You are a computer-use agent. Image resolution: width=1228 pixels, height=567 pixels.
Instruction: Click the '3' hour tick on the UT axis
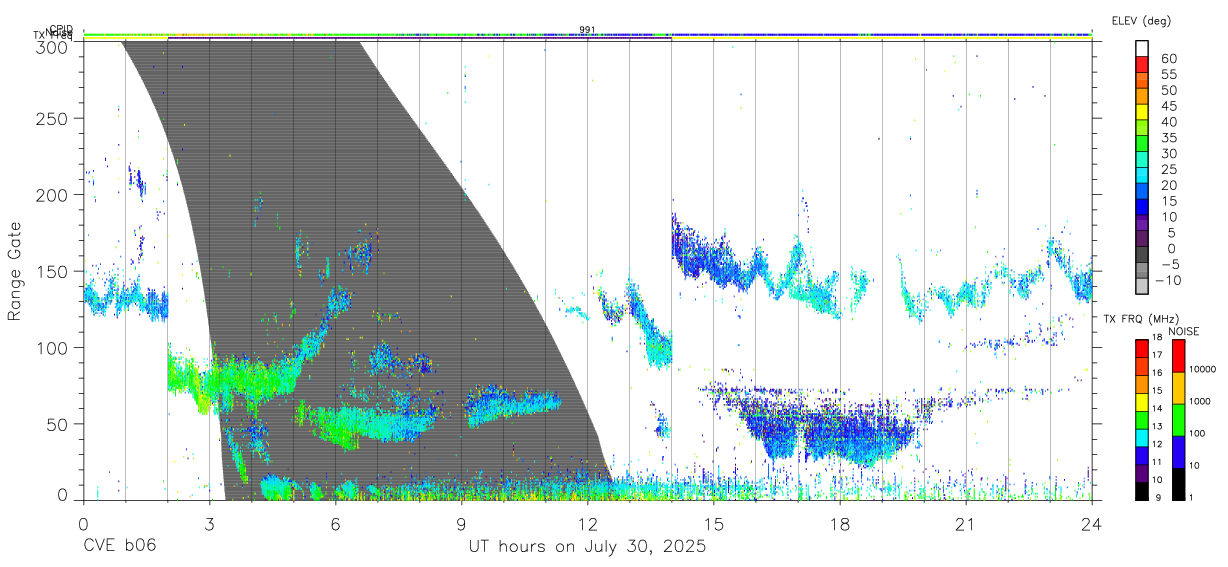pyautogui.click(x=209, y=523)
